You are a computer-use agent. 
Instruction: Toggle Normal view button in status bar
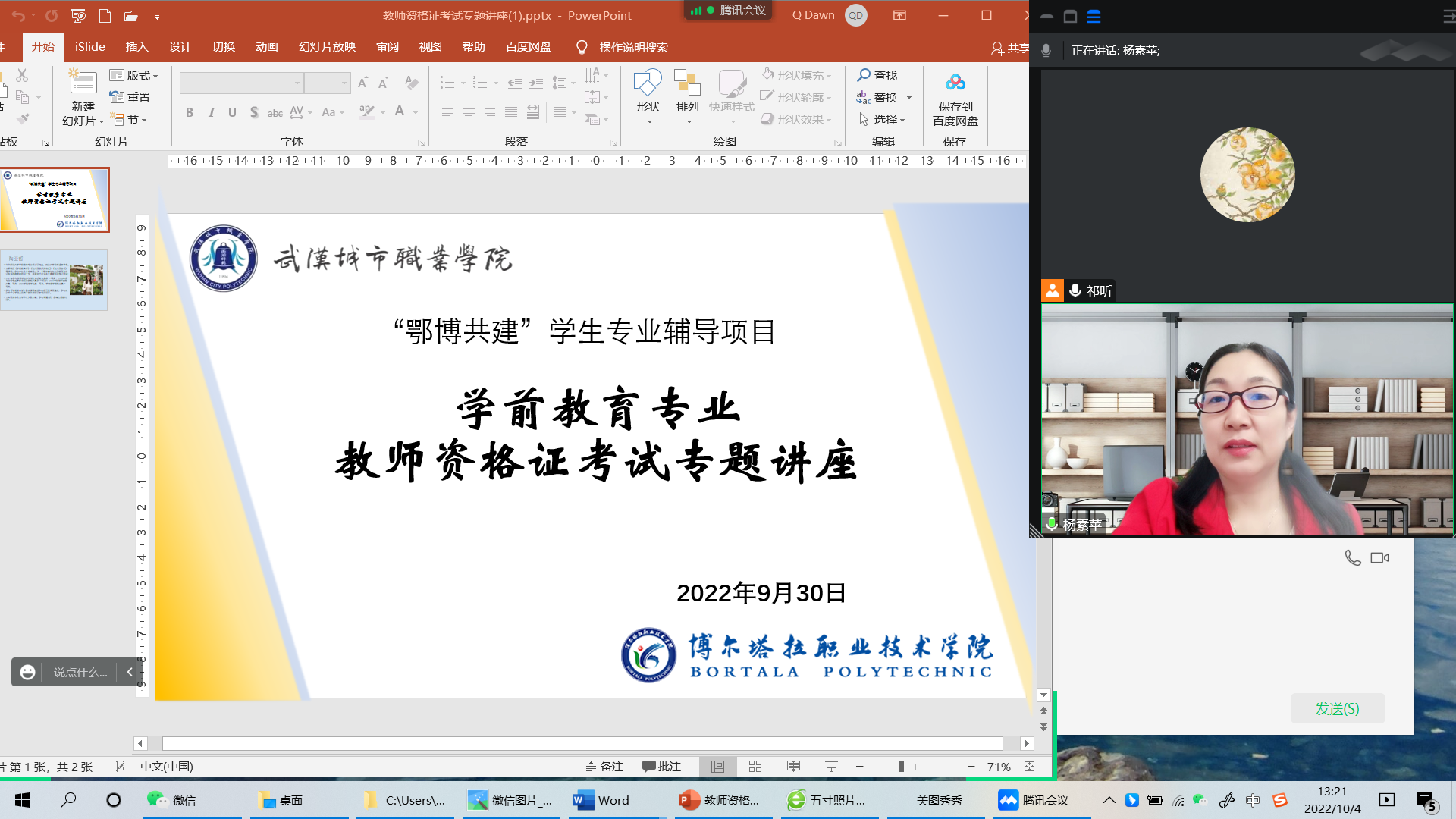click(x=717, y=767)
